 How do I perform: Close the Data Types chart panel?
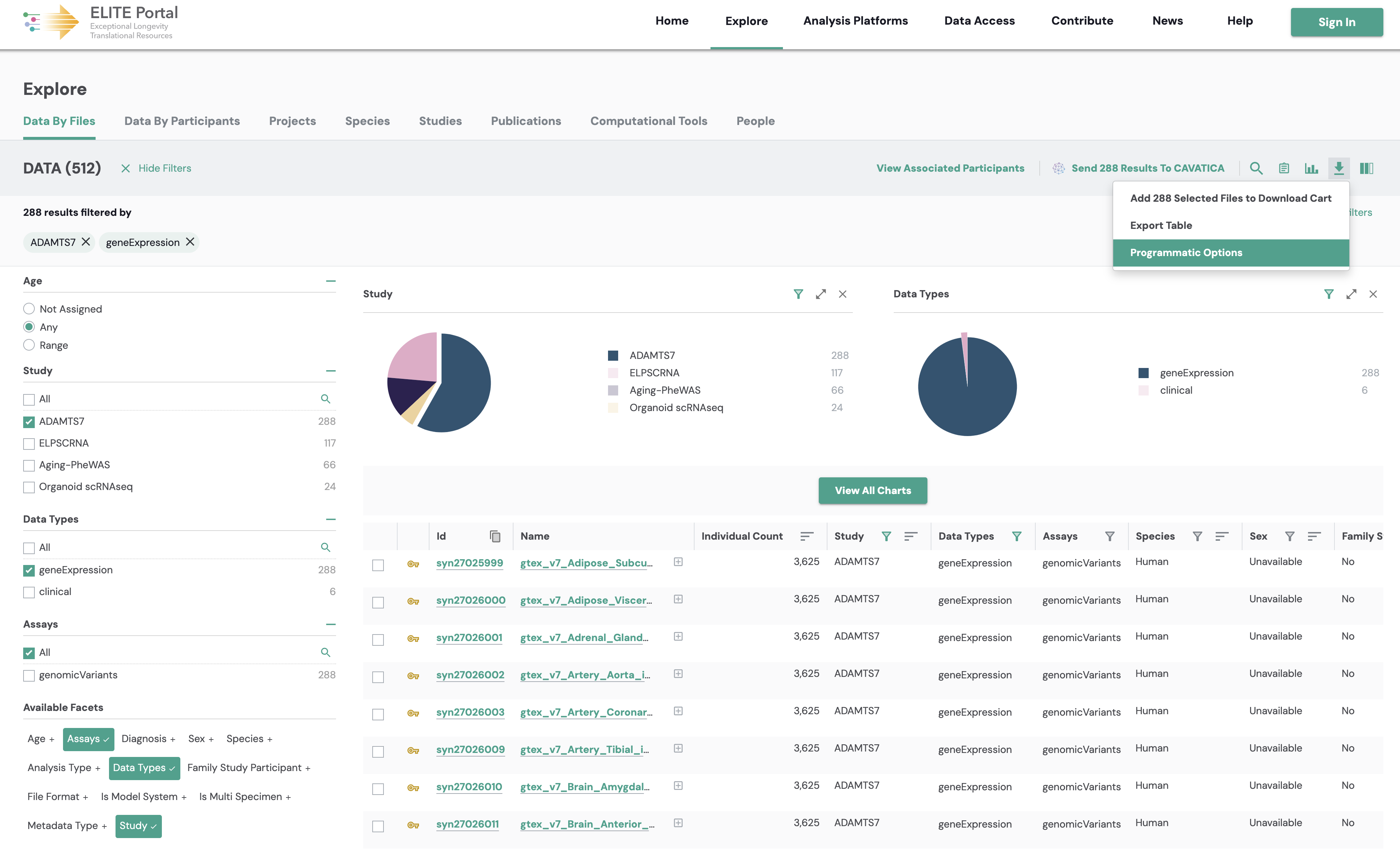(x=1373, y=294)
